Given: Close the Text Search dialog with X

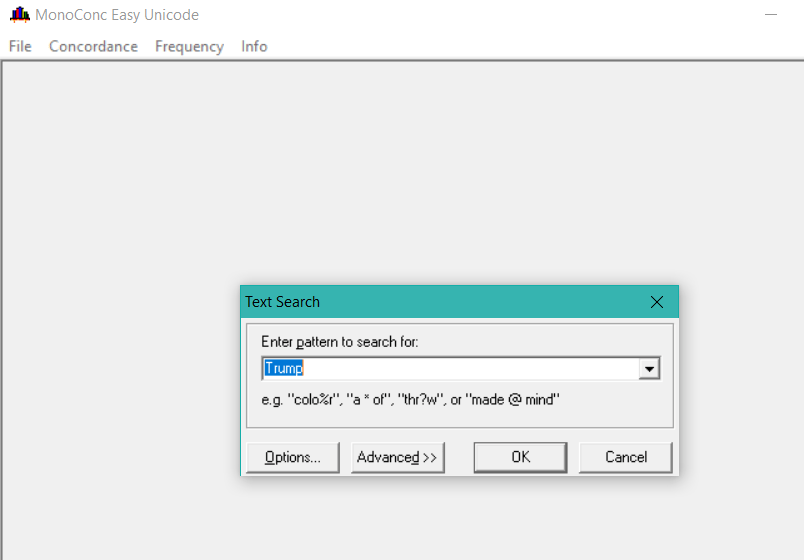Looking at the screenshot, I should click(657, 302).
